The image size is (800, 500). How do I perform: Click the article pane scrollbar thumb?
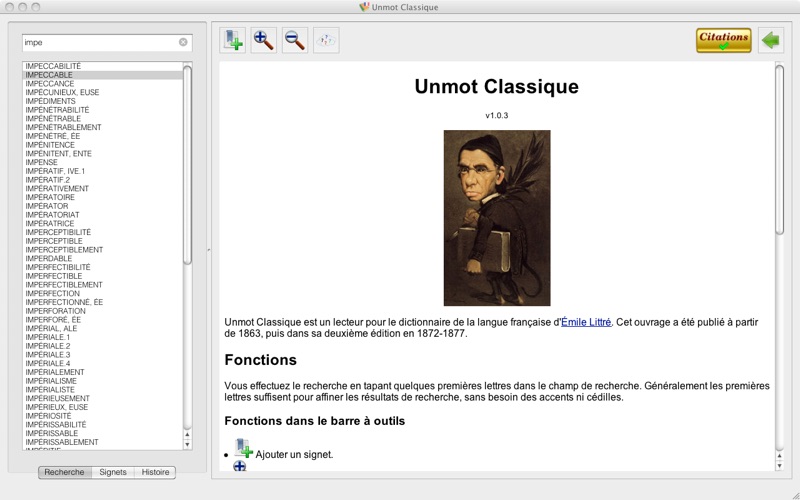779,149
